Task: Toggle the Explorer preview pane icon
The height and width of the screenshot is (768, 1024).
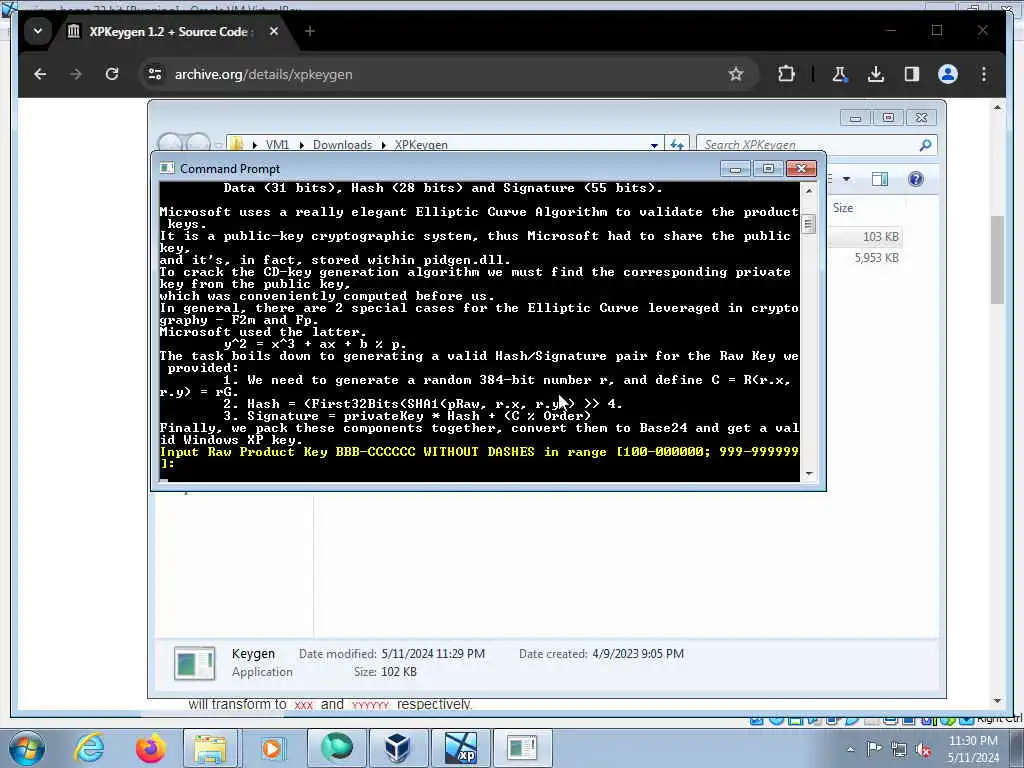Action: tap(880, 179)
